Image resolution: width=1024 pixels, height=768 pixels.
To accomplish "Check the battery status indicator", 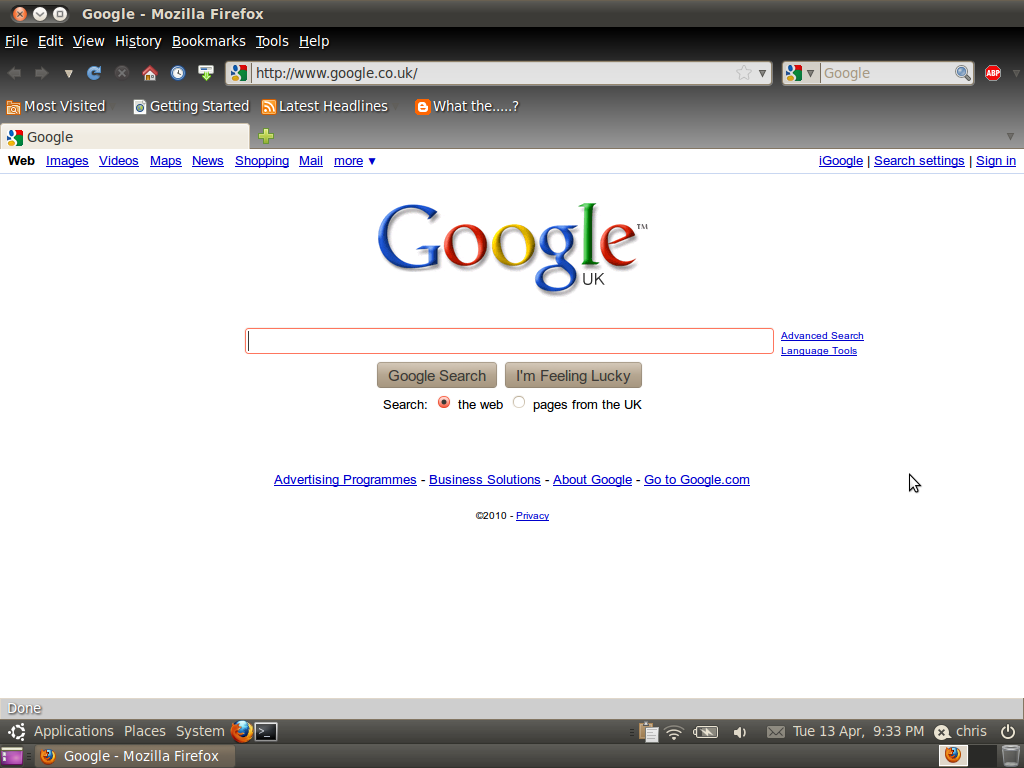I will (x=705, y=732).
